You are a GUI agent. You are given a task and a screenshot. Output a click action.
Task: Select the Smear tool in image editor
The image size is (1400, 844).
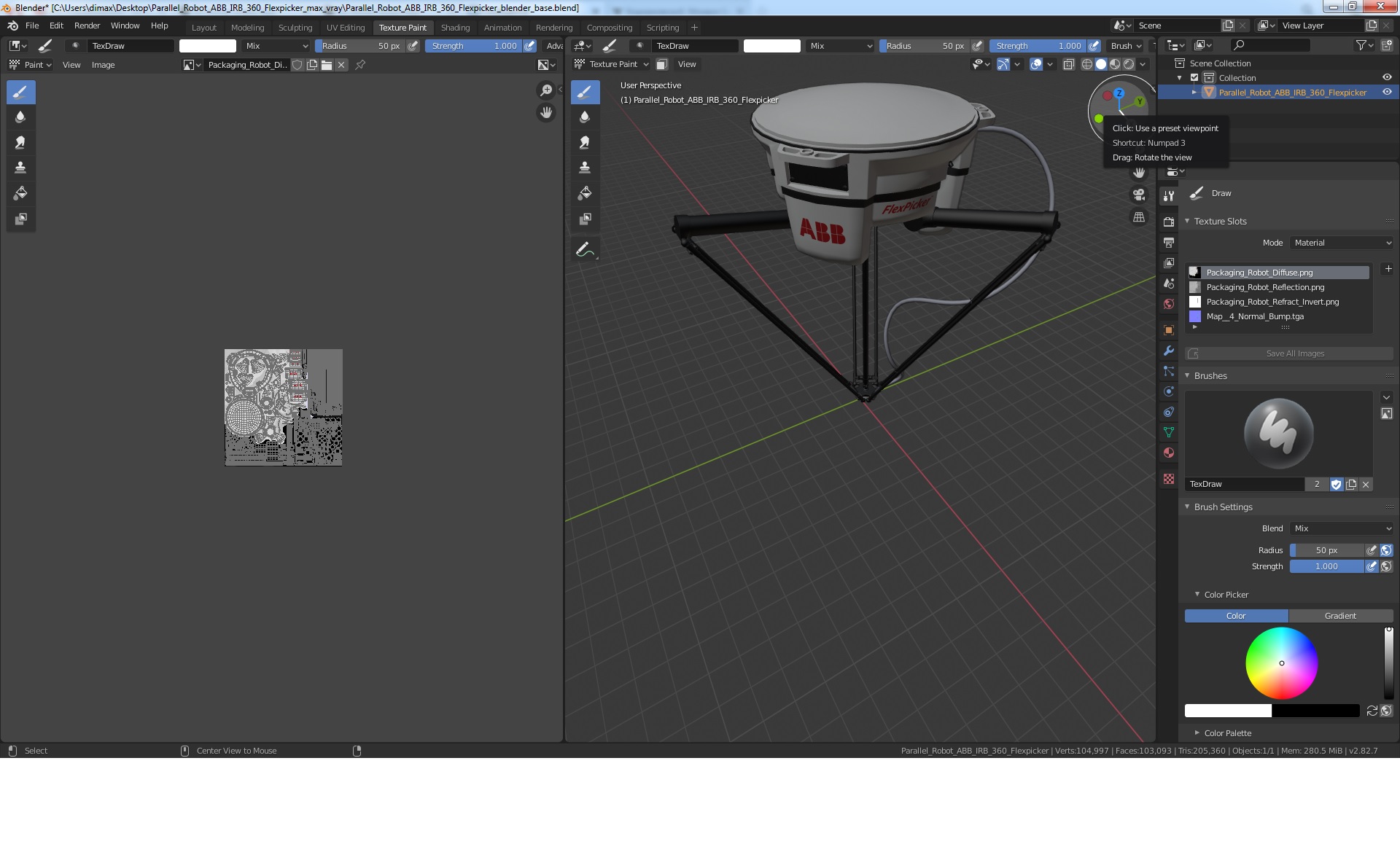coord(20,142)
